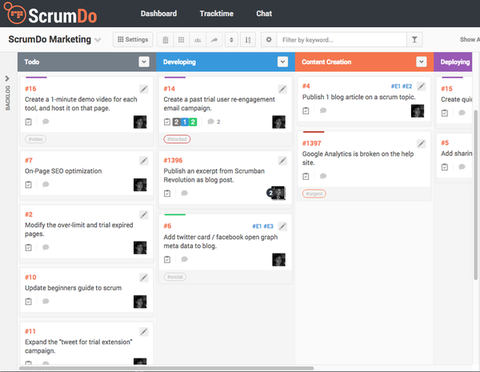The image size is (480, 372).
Task: Open the Tracktime menu item
Action: coord(217,14)
